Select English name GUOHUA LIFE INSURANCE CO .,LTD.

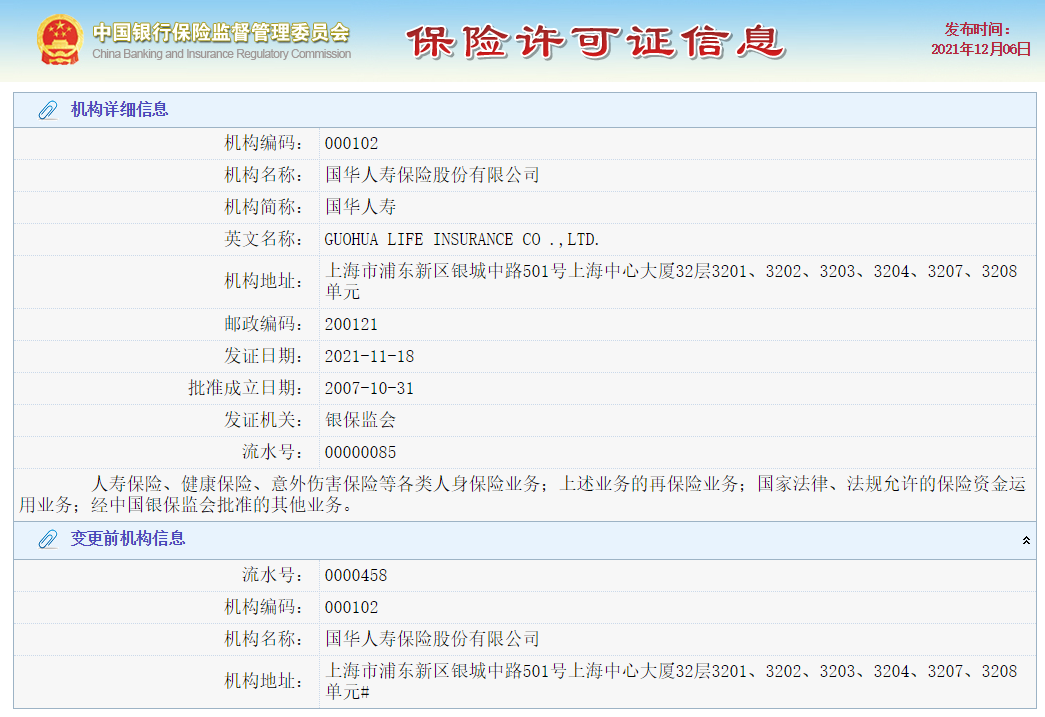(x=462, y=239)
